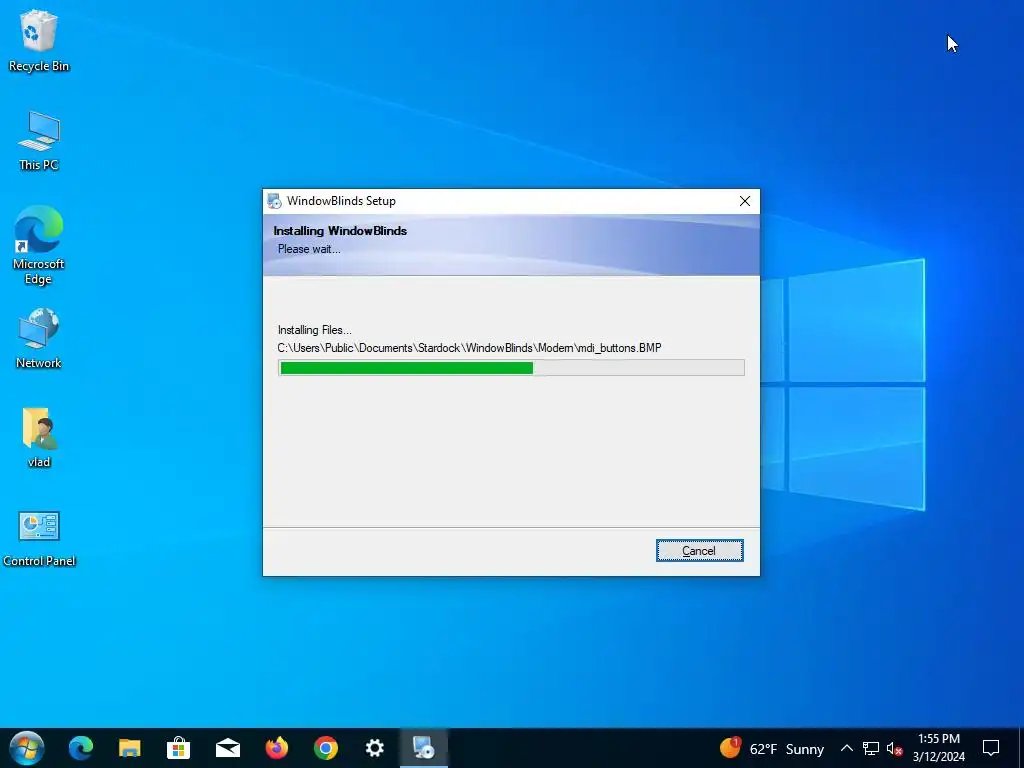
Task: Open network status tray icon
Action: [x=871, y=748]
